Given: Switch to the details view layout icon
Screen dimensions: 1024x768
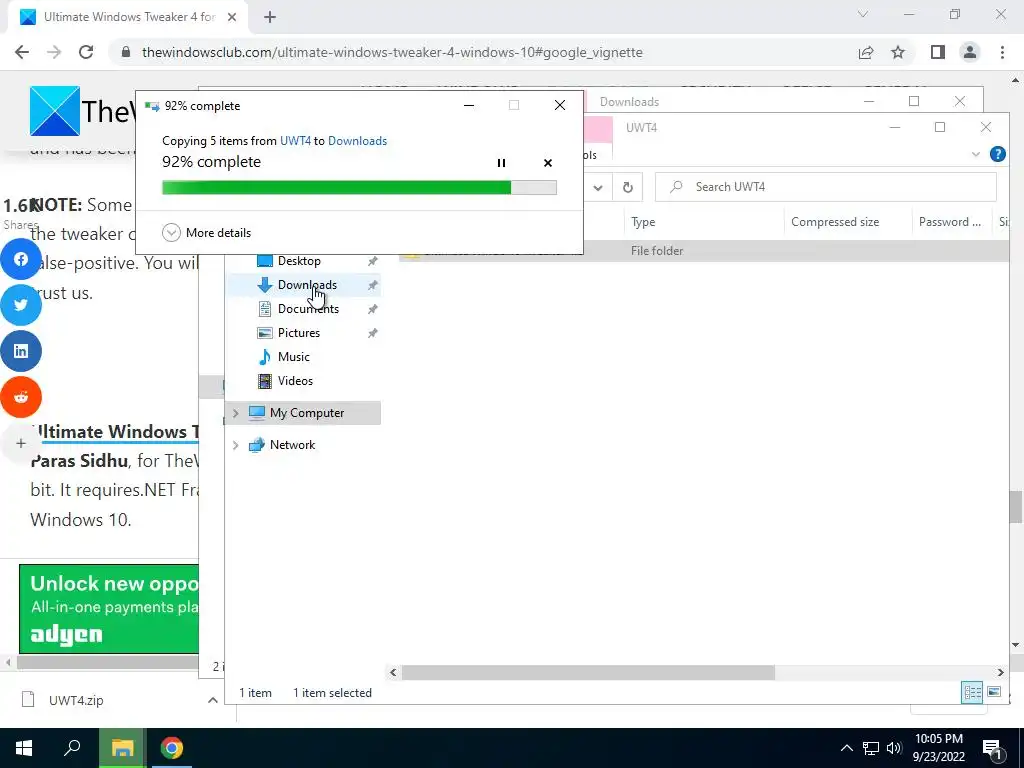Looking at the screenshot, I should click(x=972, y=692).
